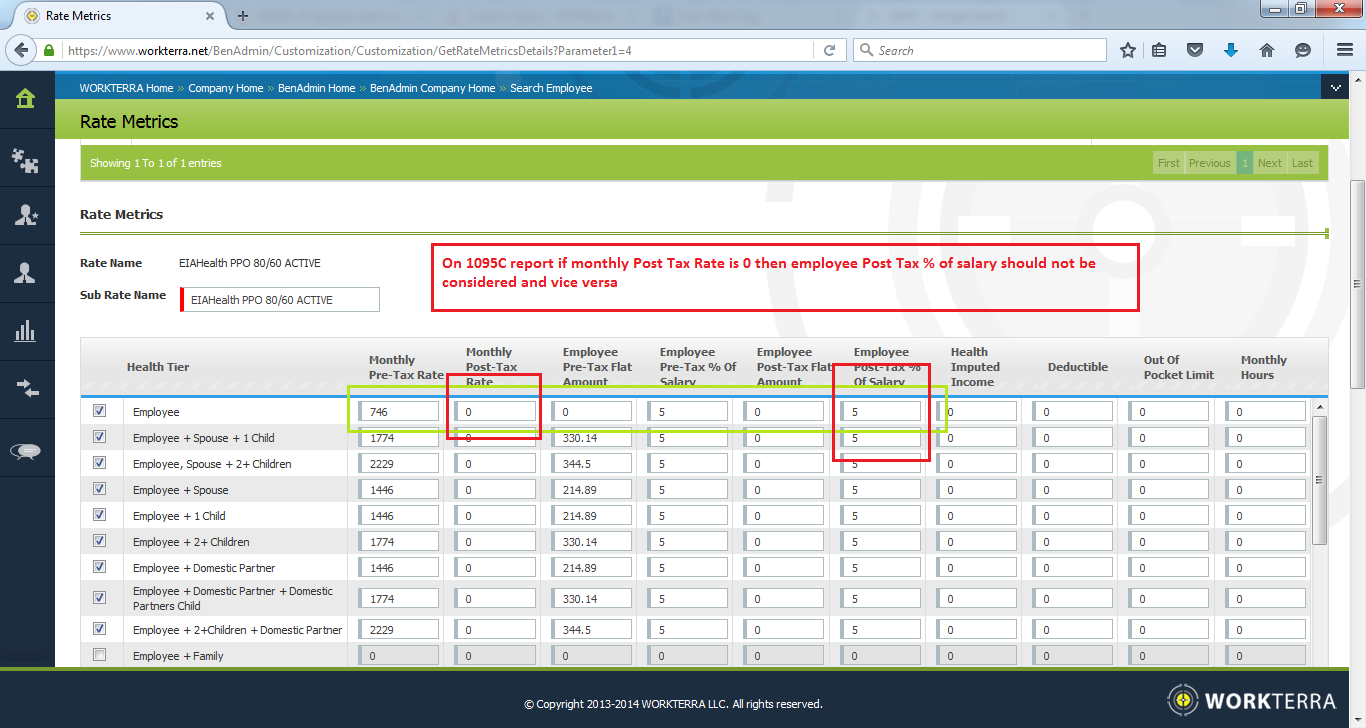Click page 1 pagination button
The image size is (1366, 728).
pos(1245,163)
